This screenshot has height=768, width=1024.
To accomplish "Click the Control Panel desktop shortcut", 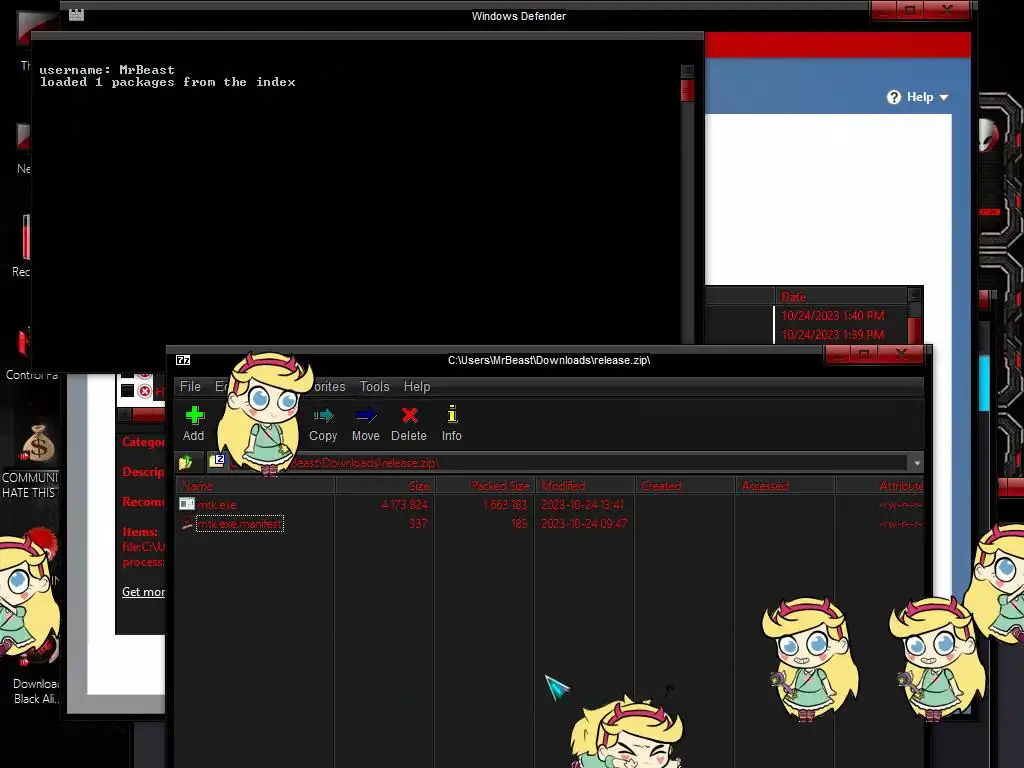I will click(x=31, y=353).
